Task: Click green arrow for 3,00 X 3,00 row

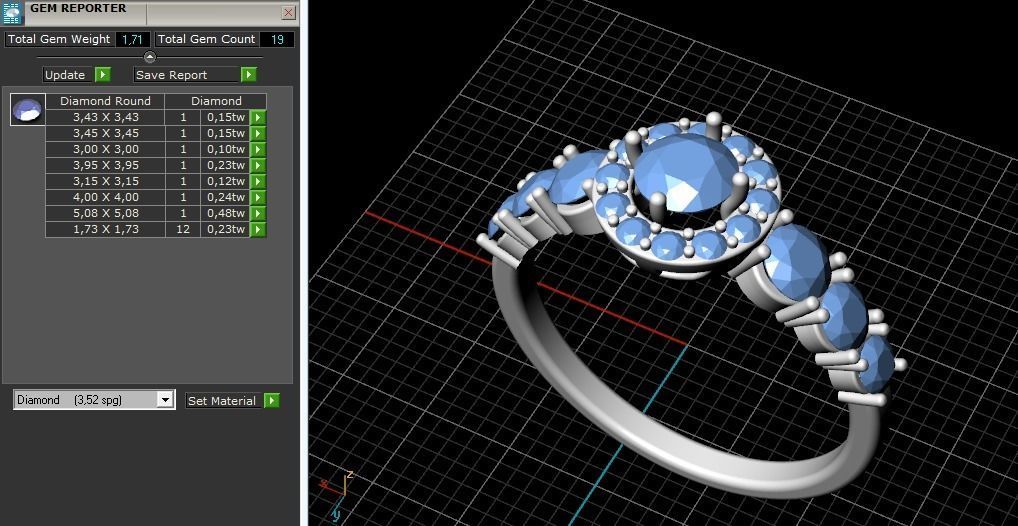Action: [x=258, y=149]
